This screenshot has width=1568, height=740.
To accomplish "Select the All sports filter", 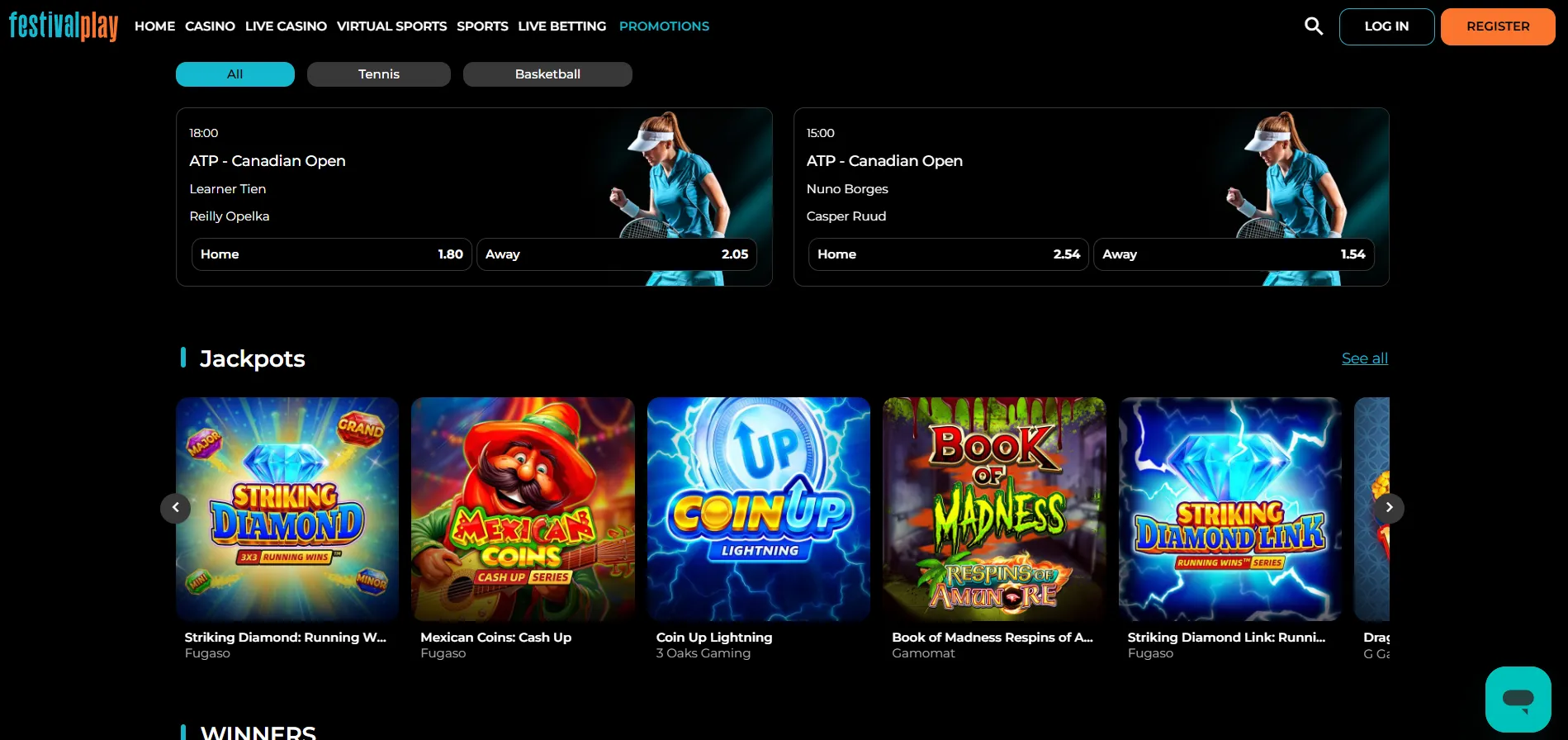I will coord(235,74).
